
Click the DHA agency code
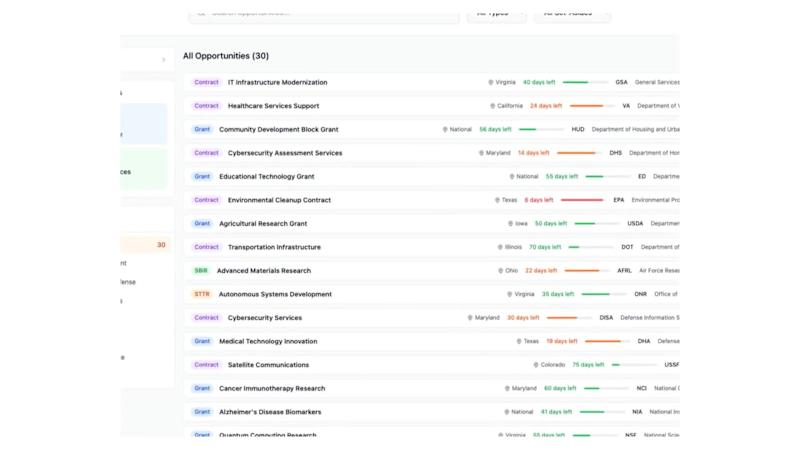click(x=644, y=341)
